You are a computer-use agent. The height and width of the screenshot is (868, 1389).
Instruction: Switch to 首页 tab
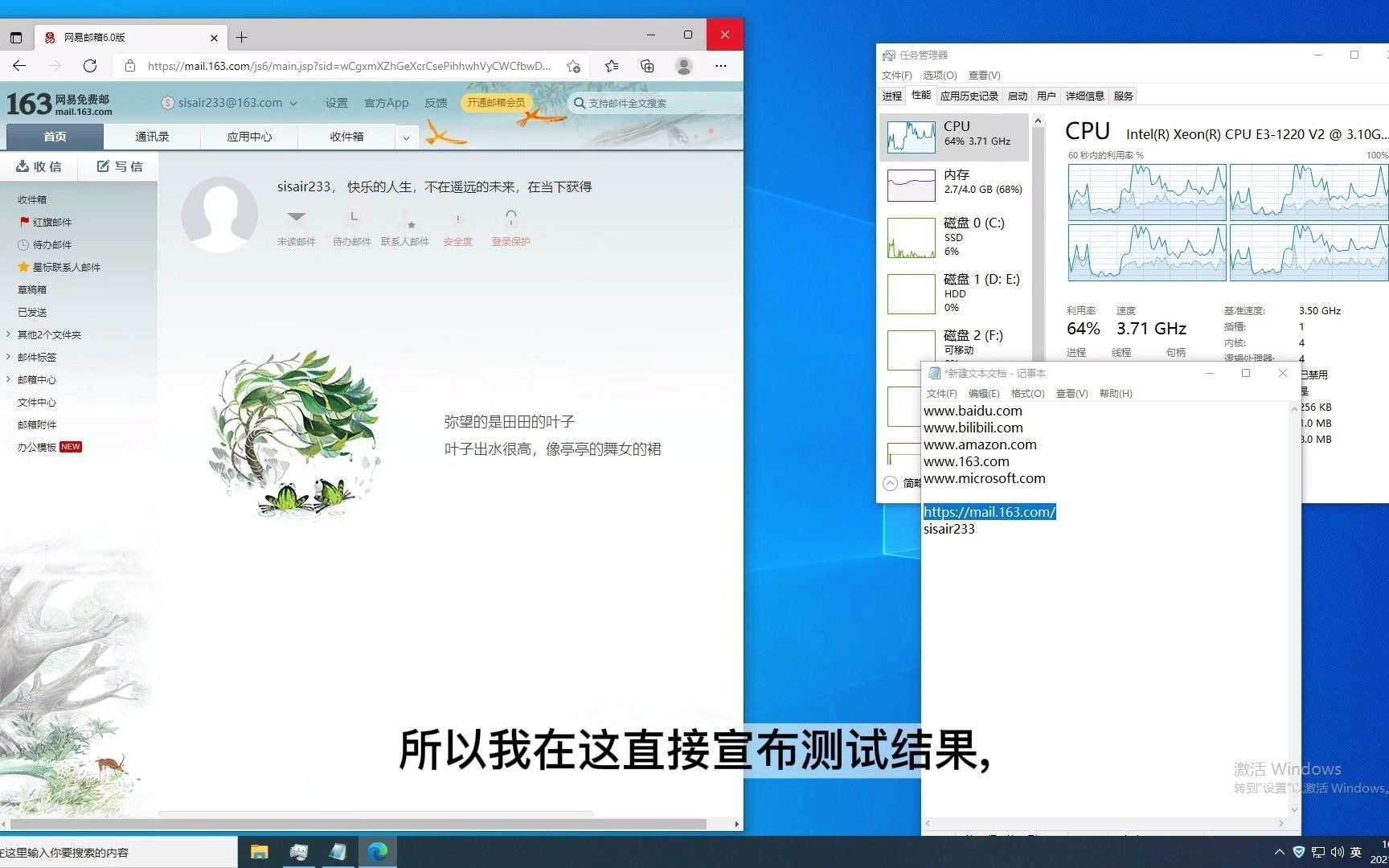coord(55,137)
